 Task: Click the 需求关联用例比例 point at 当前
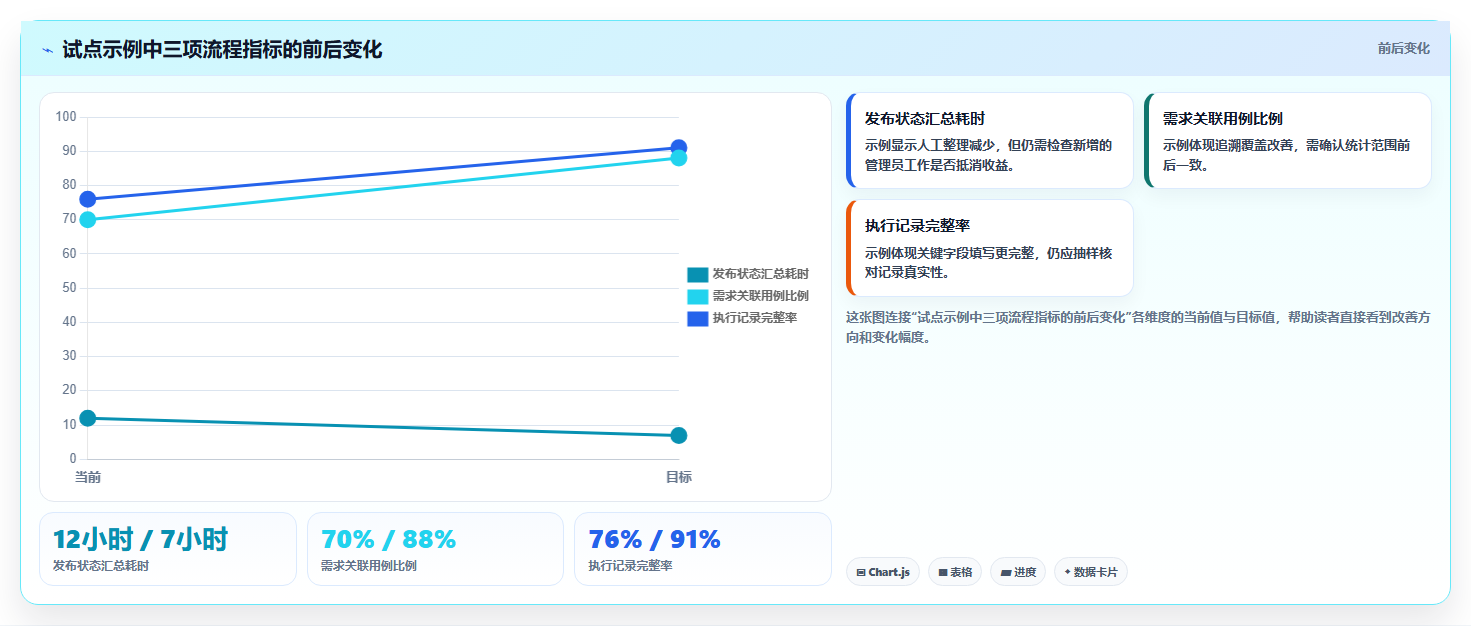point(88,220)
